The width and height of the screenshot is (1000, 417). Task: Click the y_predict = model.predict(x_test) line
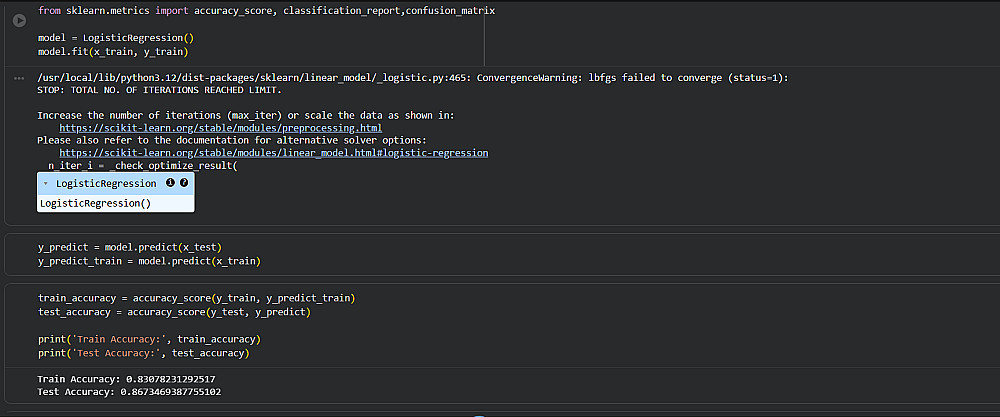point(129,247)
